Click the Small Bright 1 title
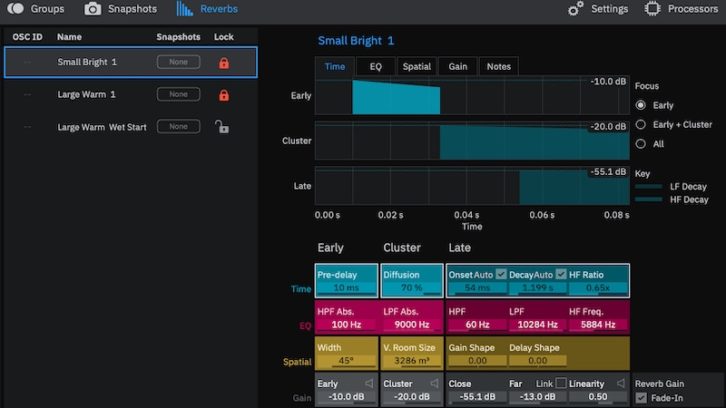The image size is (726, 408). [356, 41]
